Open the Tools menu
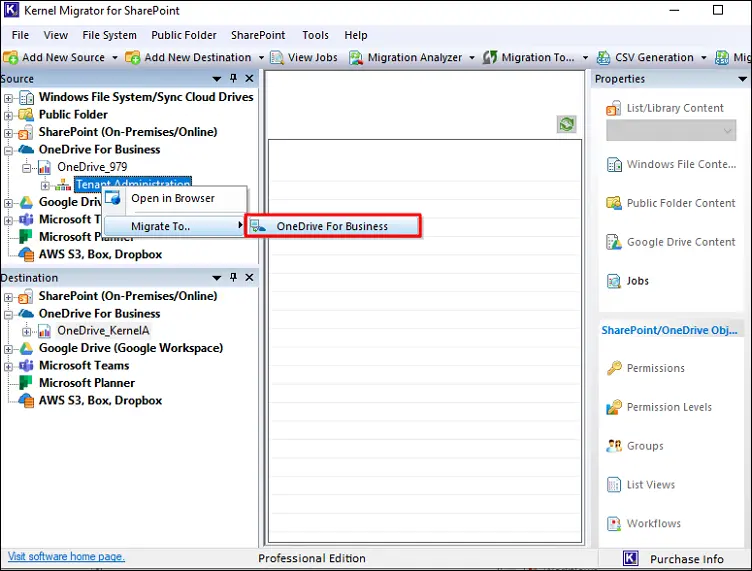Image resolution: width=752 pixels, height=571 pixels. (x=315, y=35)
